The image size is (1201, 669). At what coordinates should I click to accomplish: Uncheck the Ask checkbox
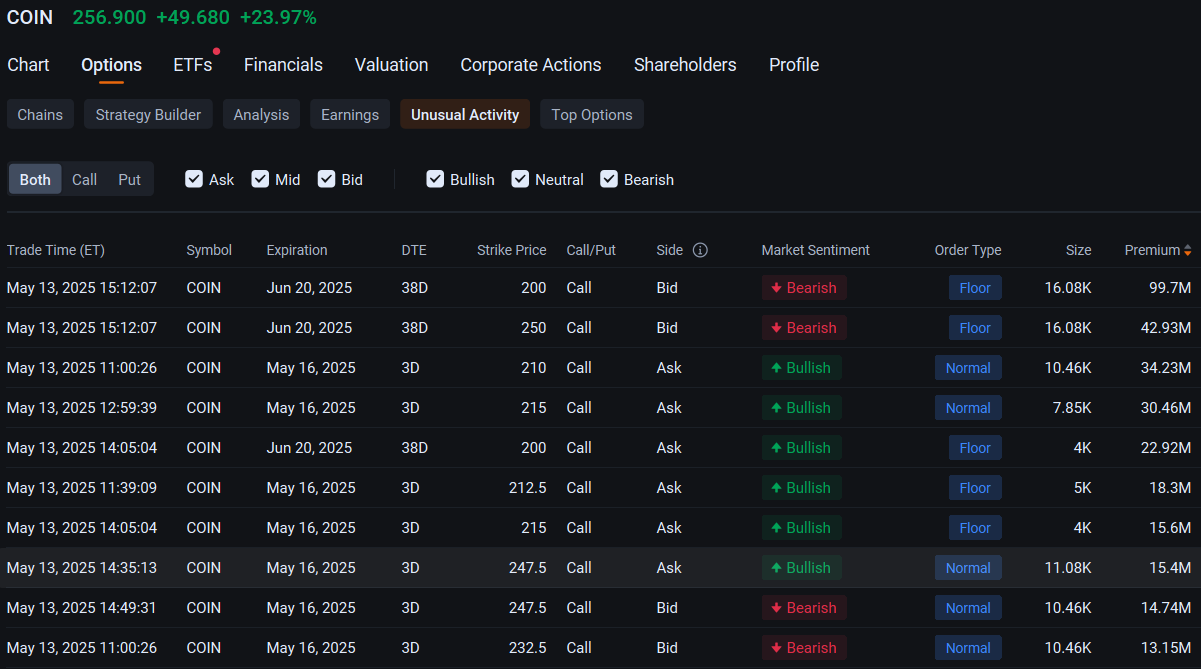click(x=194, y=179)
